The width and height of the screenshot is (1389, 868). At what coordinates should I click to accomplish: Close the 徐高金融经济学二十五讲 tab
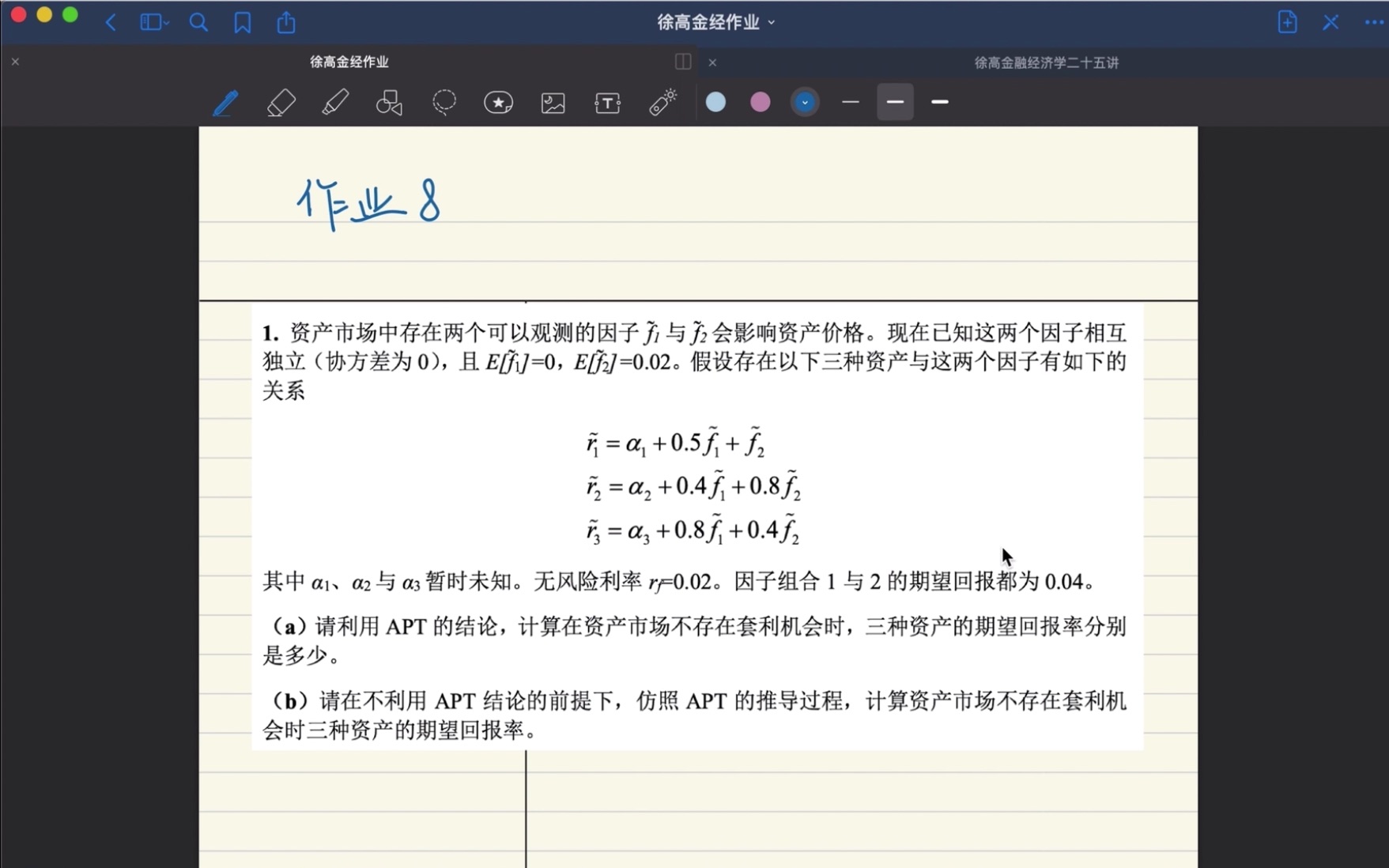pyautogui.click(x=712, y=62)
